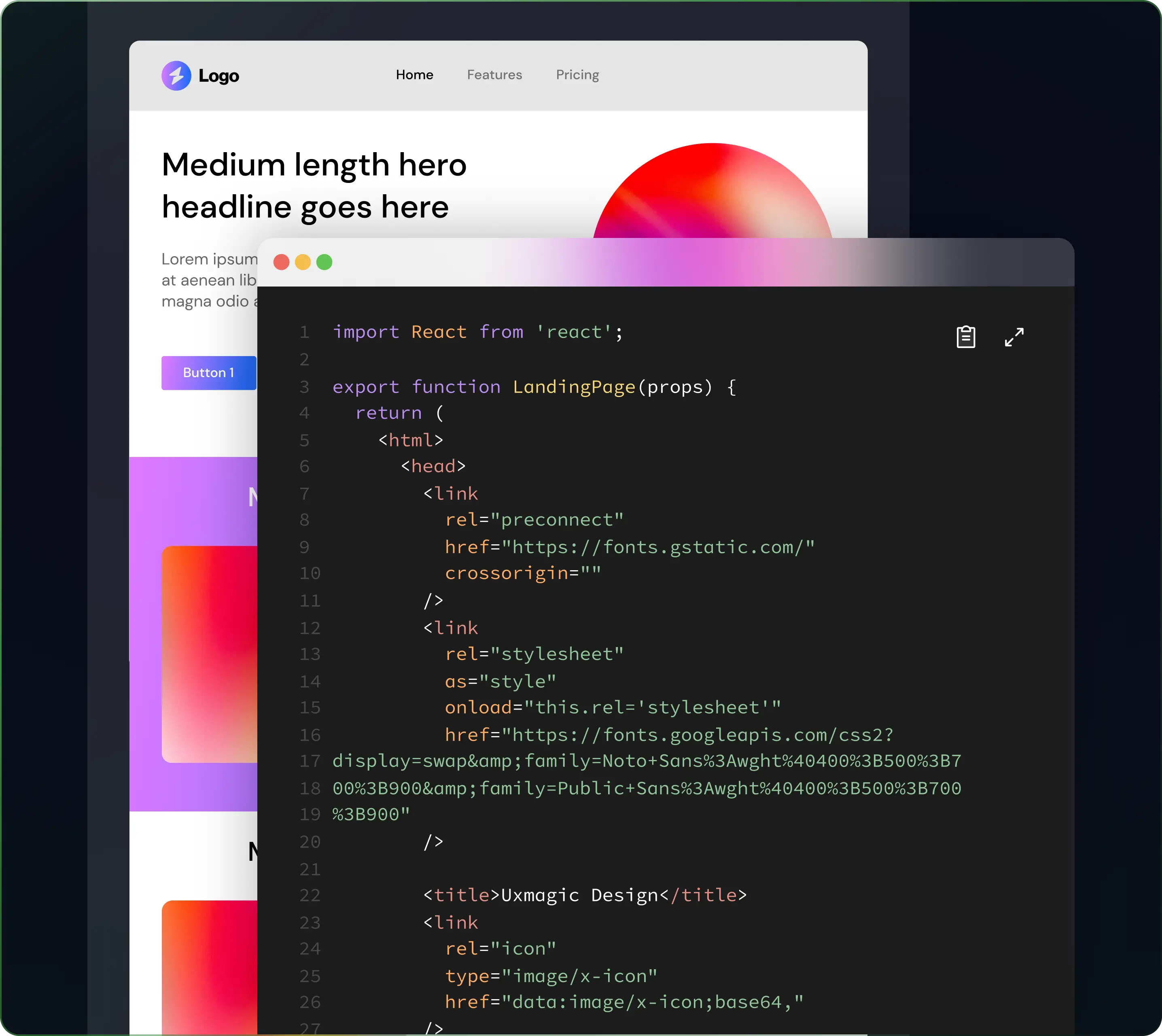Click the crossorigin="" attribute
Viewport: 1162px width, 1036px height.
tap(523, 573)
